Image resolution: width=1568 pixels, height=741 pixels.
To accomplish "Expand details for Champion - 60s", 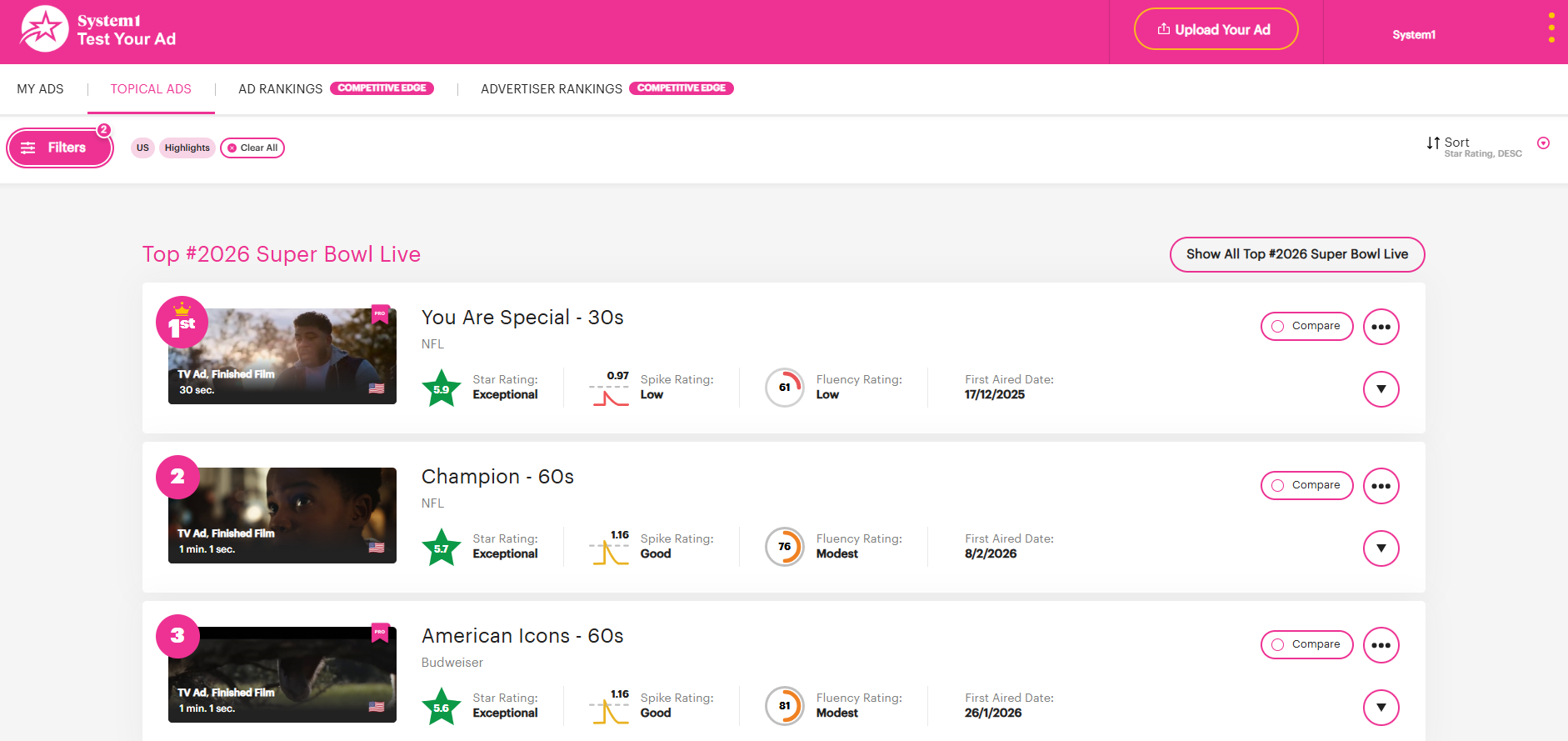I will pyautogui.click(x=1381, y=548).
